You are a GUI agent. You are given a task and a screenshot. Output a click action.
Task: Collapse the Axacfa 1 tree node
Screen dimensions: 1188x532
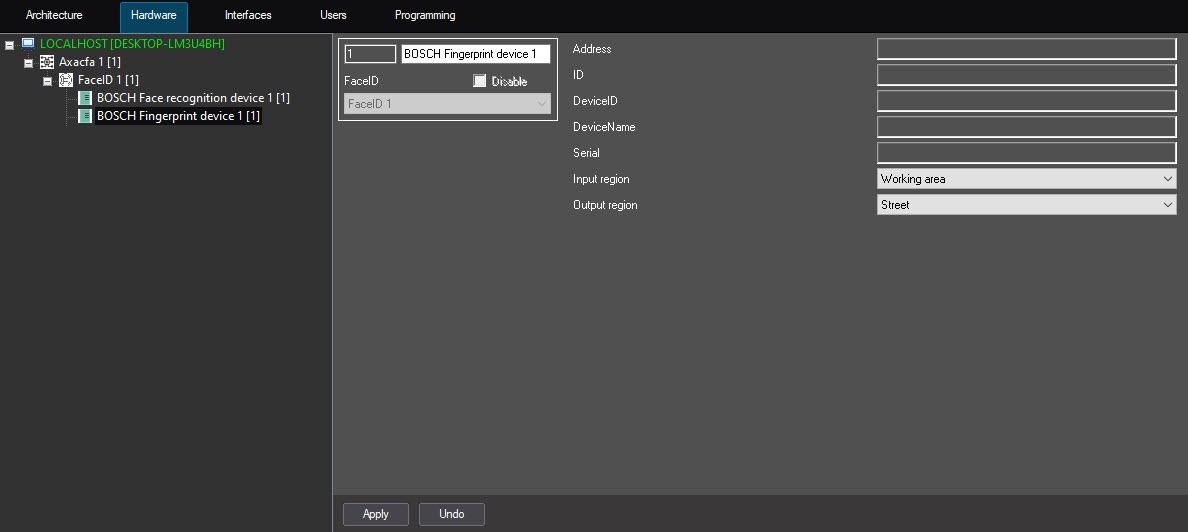[x=28, y=64]
